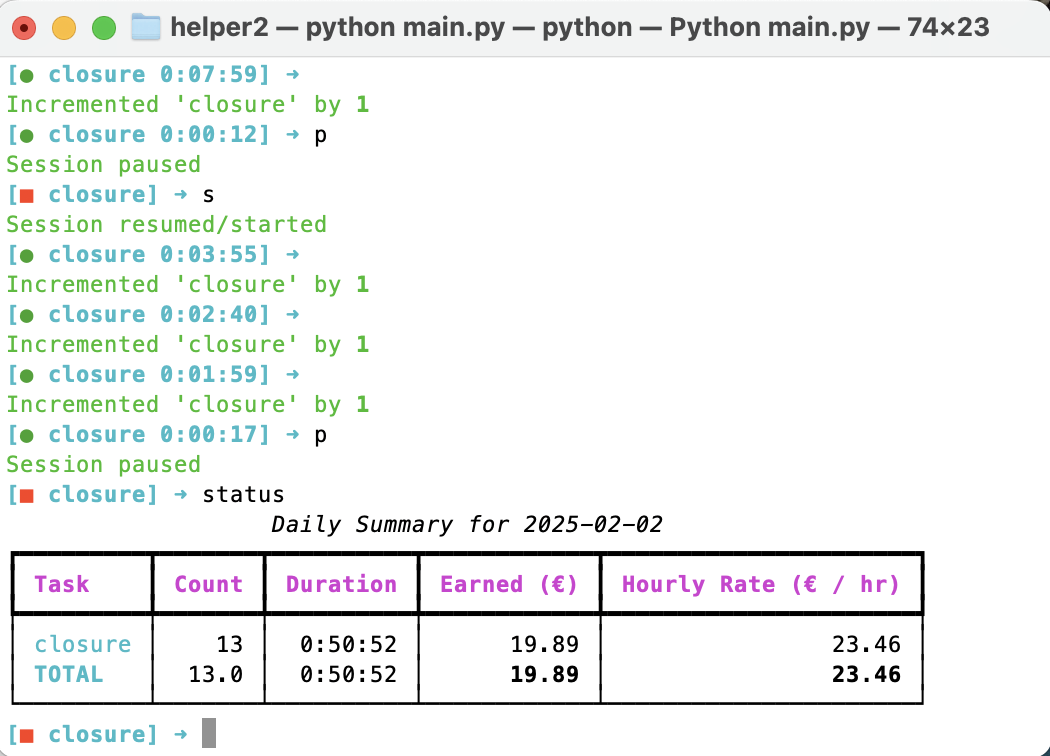This screenshot has width=1050, height=756.
Task: Click the 'closure' task cell in the table
Action: (82, 644)
